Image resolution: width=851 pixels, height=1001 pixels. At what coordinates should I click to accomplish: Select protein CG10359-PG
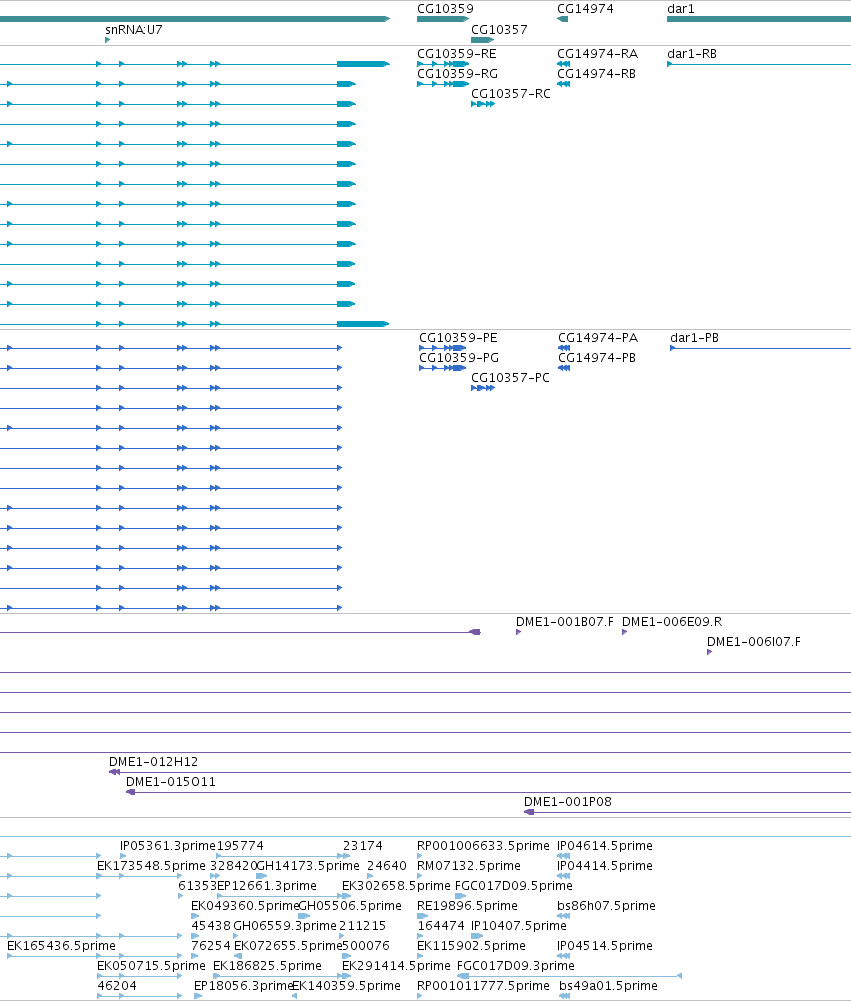pos(458,358)
